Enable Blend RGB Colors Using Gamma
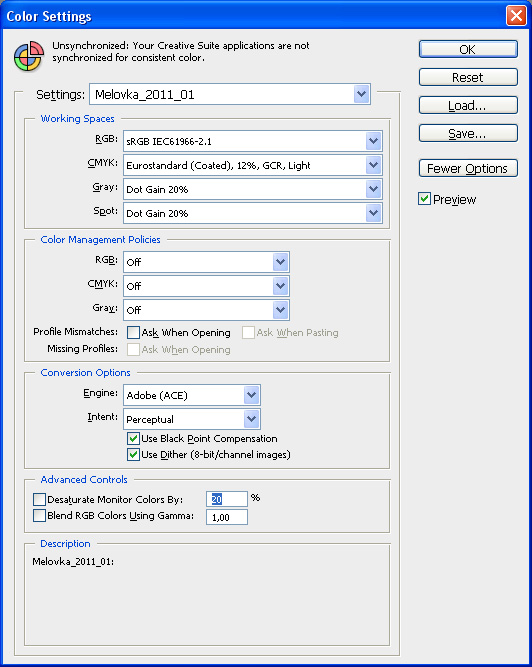Image resolution: width=532 pixels, height=667 pixels. (40, 516)
